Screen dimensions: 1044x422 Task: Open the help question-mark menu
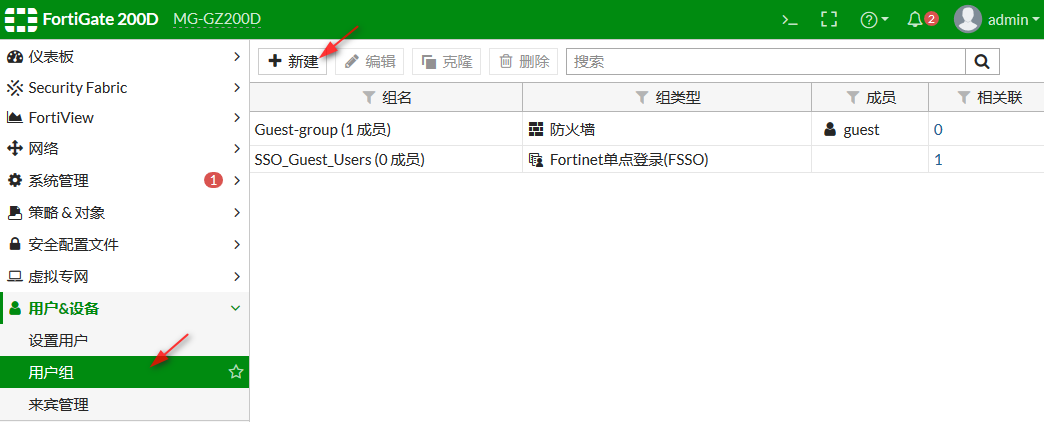[x=874, y=20]
